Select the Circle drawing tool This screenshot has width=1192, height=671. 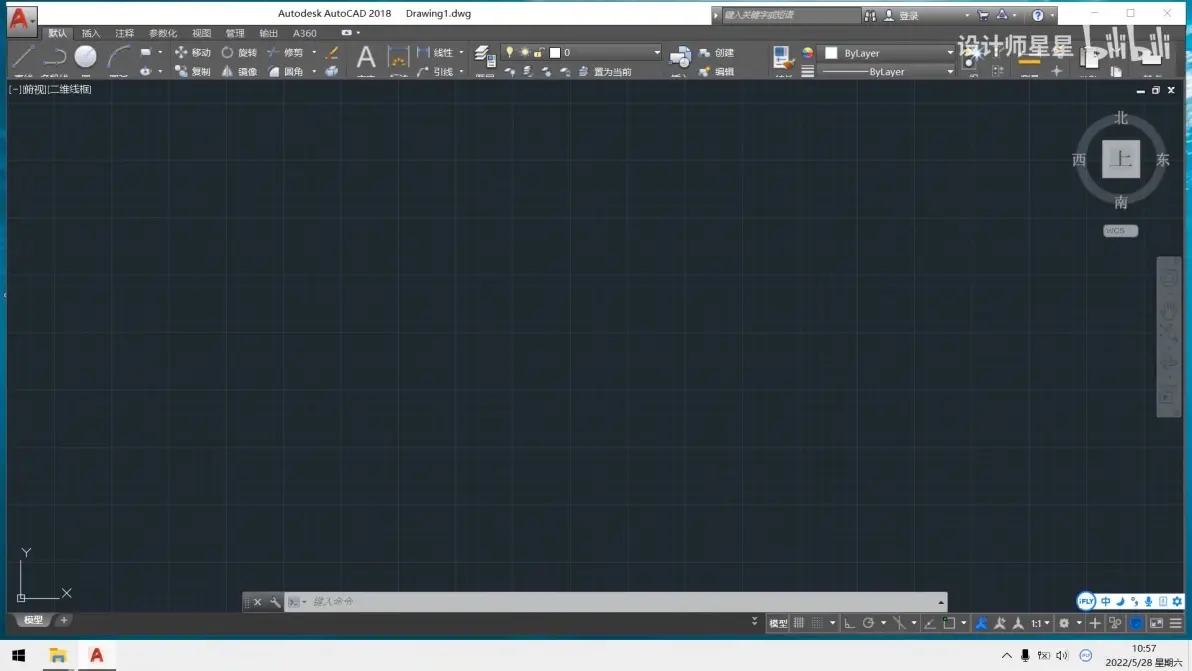[86, 58]
